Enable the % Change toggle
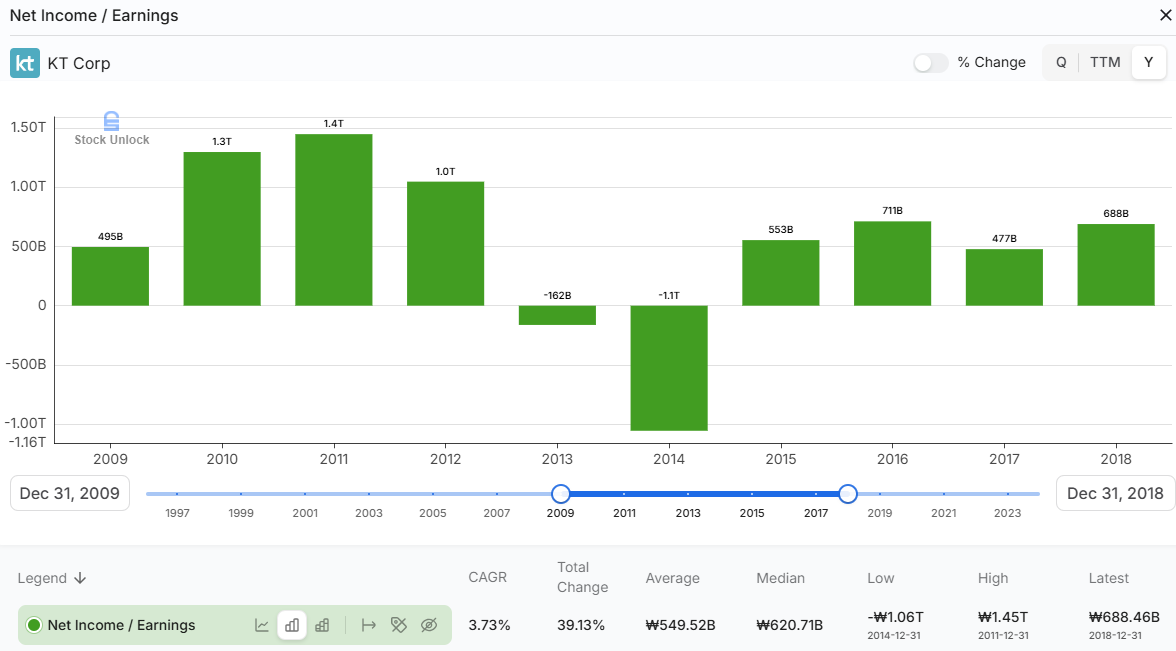The width and height of the screenshot is (1176, 651). 930,62
